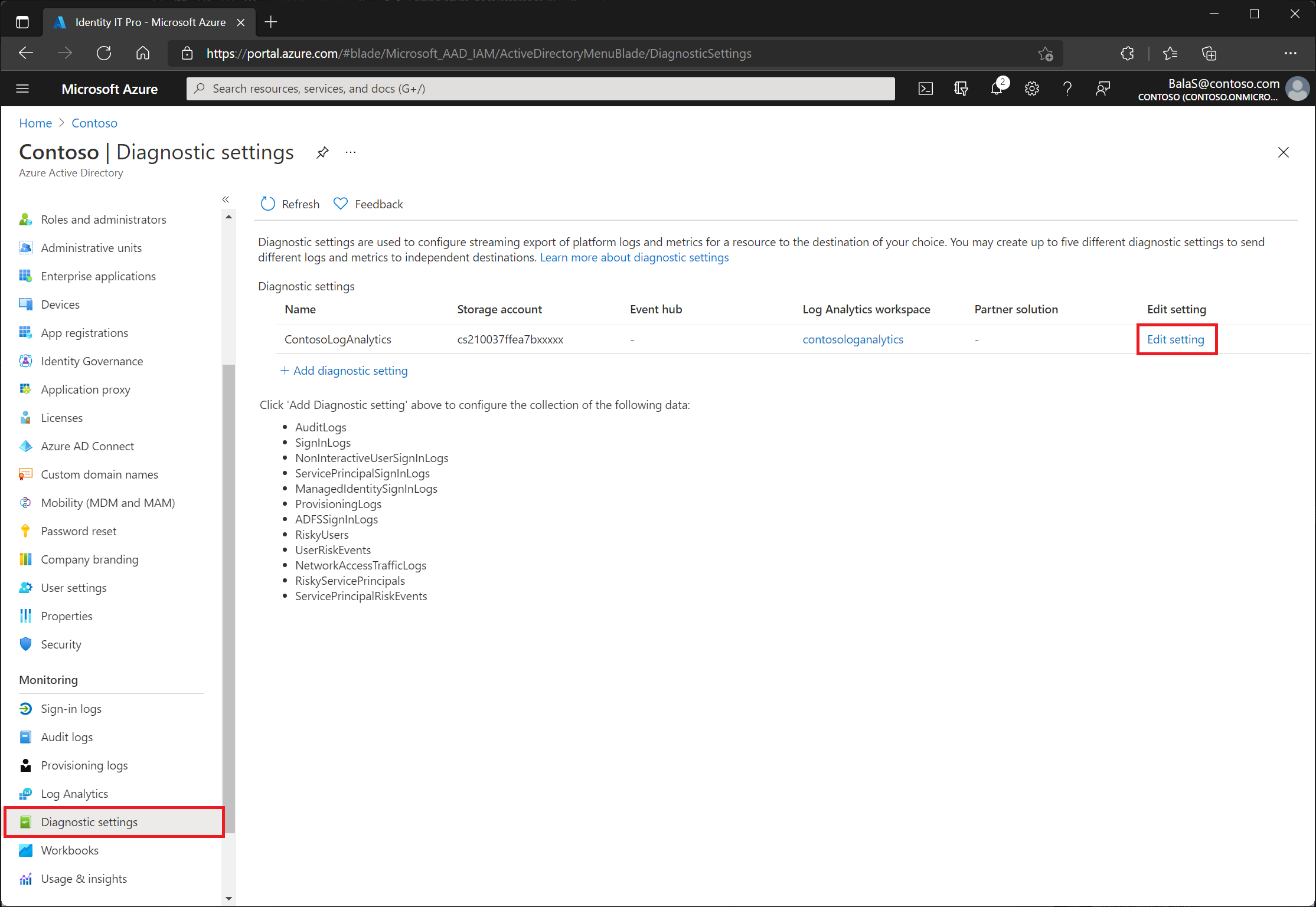Click the notifications bell icon
The image size is (1316, 907).
pos(997,89)
